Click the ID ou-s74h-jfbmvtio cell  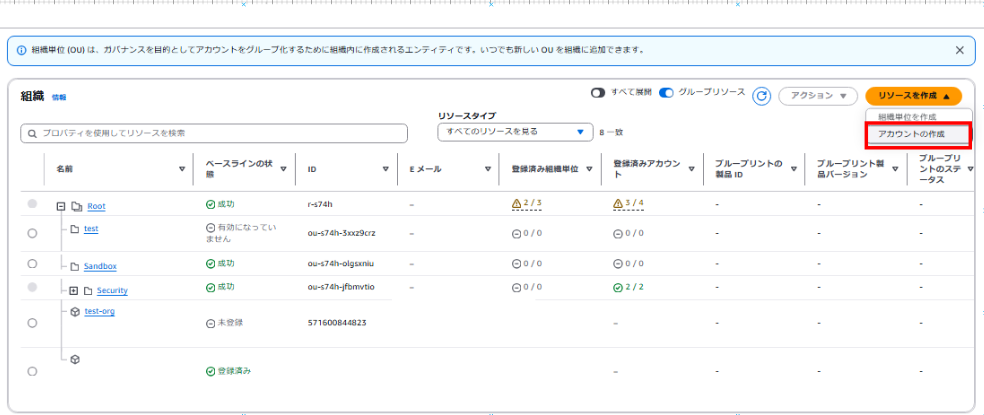[341, 287]
